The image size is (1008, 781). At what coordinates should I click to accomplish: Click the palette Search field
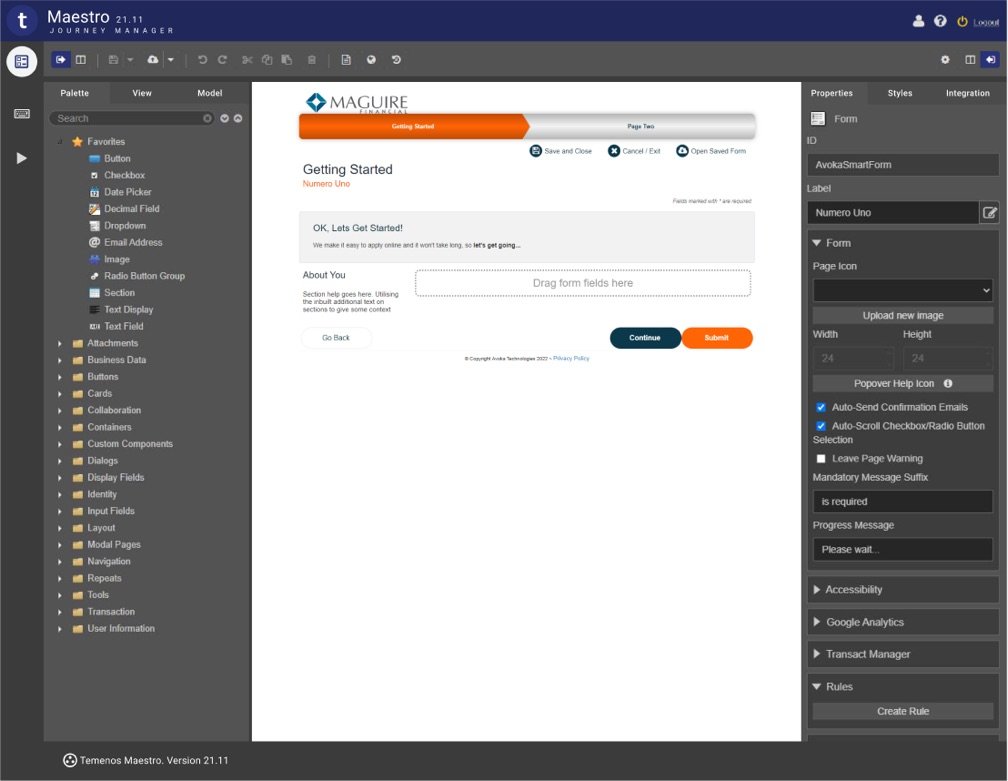(130, 118)
